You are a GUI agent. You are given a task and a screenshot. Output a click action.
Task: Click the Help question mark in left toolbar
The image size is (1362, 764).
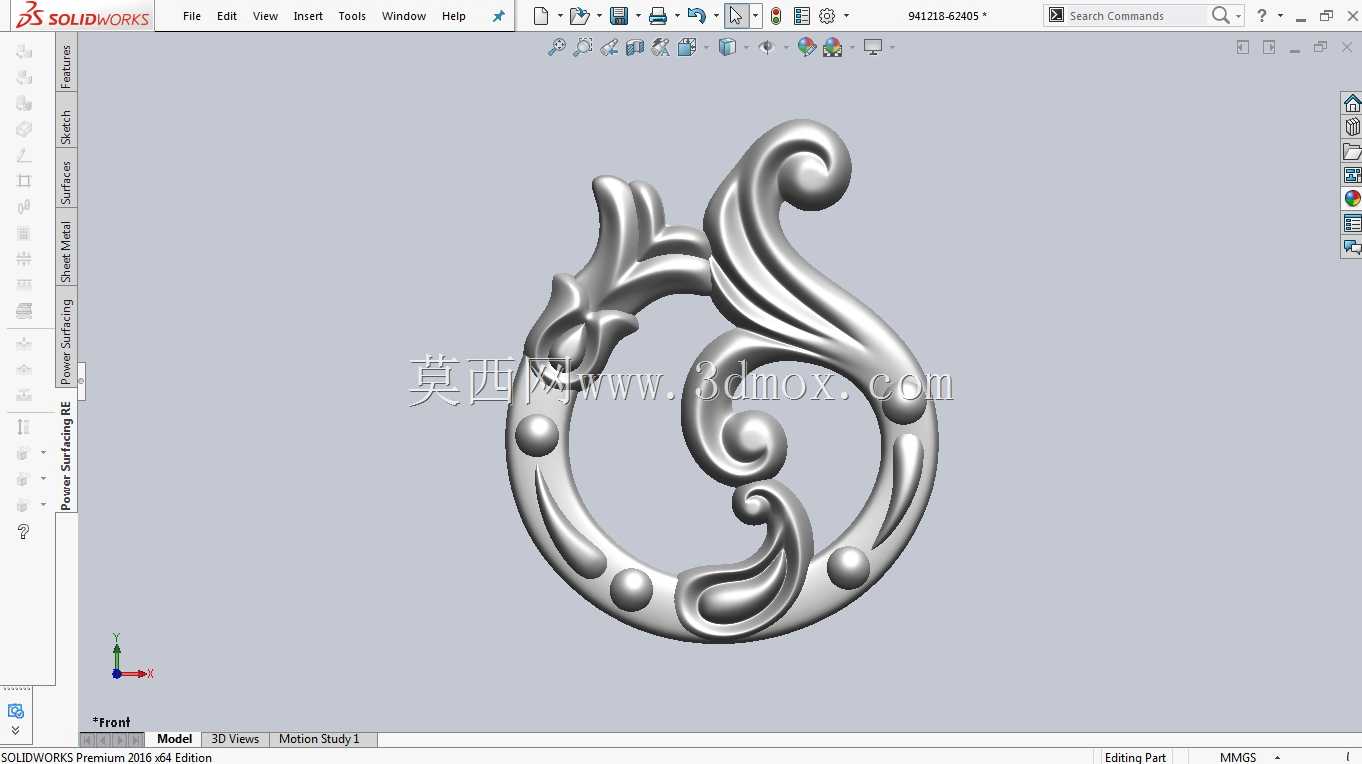pos(24,532)
